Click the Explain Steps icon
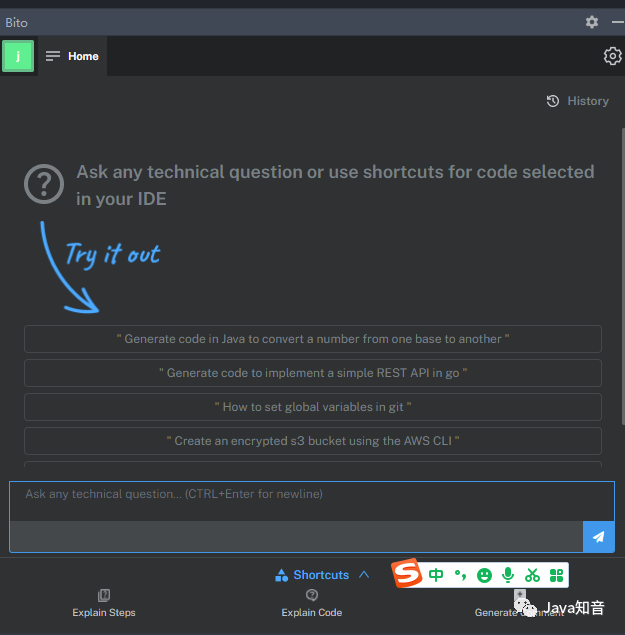 104,595
